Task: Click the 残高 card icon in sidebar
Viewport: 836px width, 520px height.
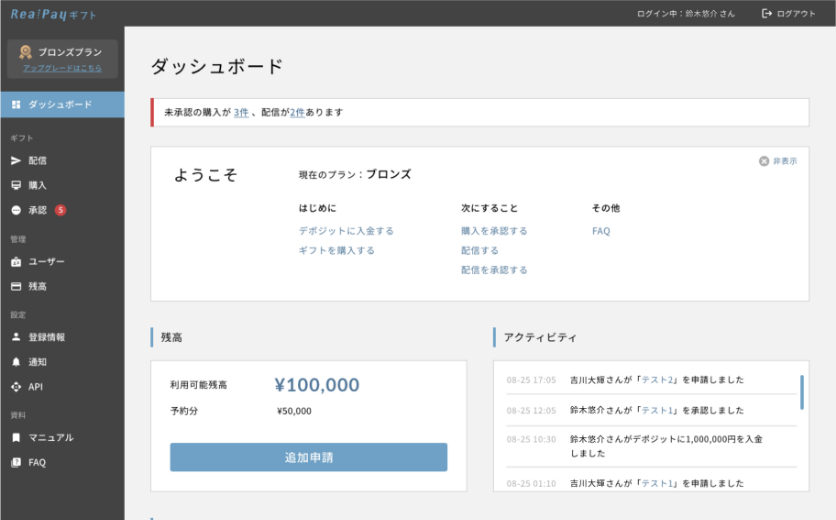Action: 16,286
